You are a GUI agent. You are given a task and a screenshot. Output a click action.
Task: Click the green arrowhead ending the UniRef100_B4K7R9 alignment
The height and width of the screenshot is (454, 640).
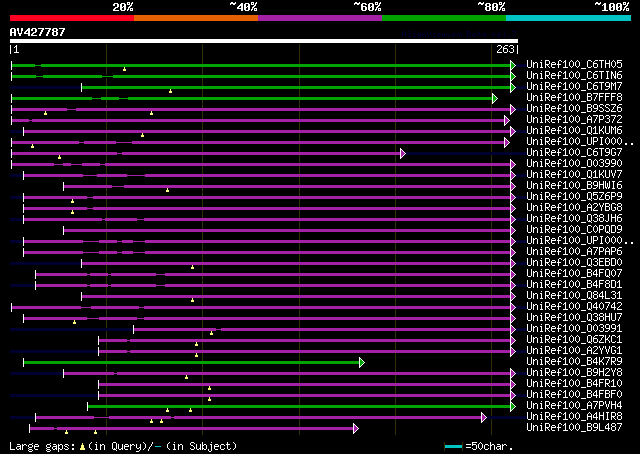[x=361, y=362]
